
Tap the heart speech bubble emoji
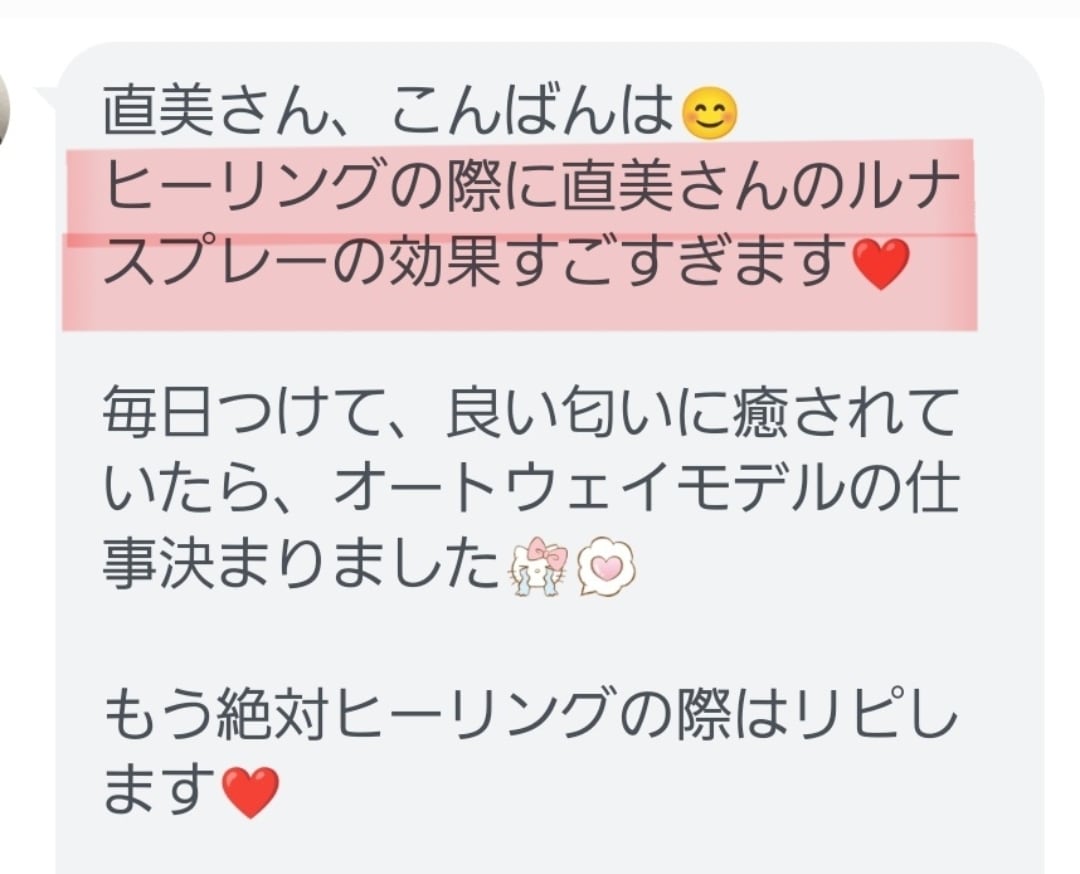tap(605, 567)
